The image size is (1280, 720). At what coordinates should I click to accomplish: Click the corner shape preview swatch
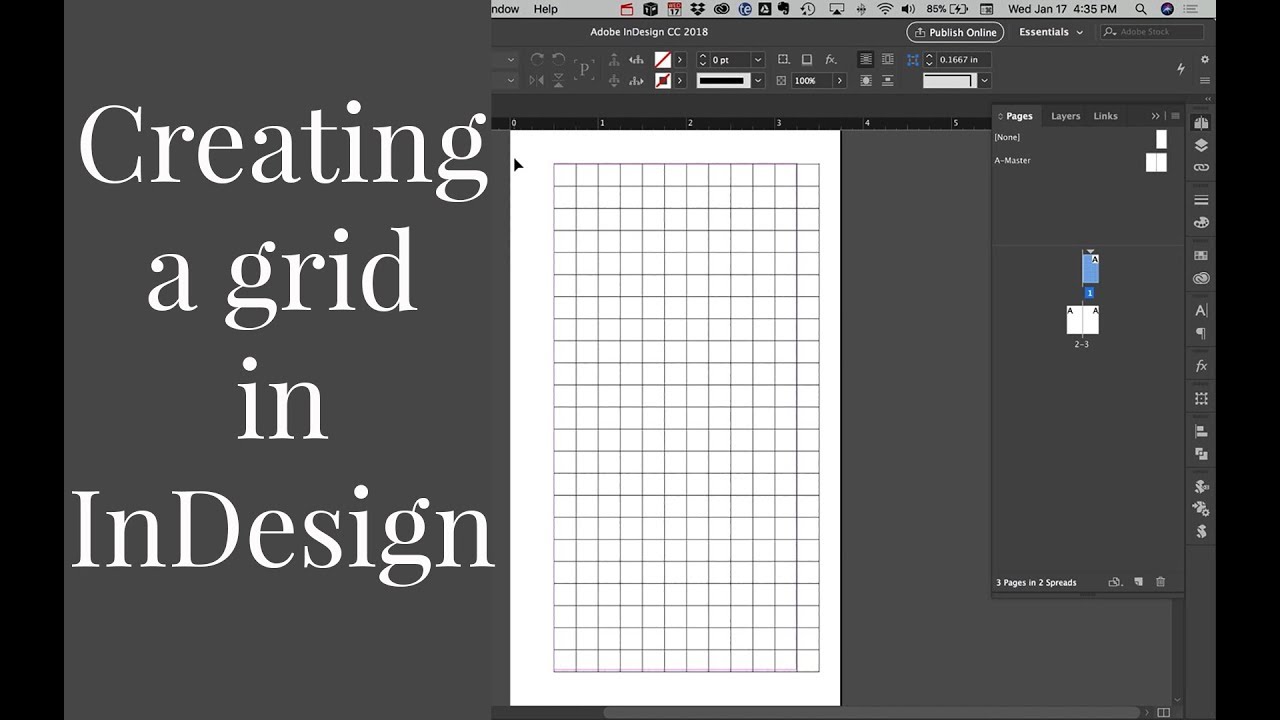948,81
